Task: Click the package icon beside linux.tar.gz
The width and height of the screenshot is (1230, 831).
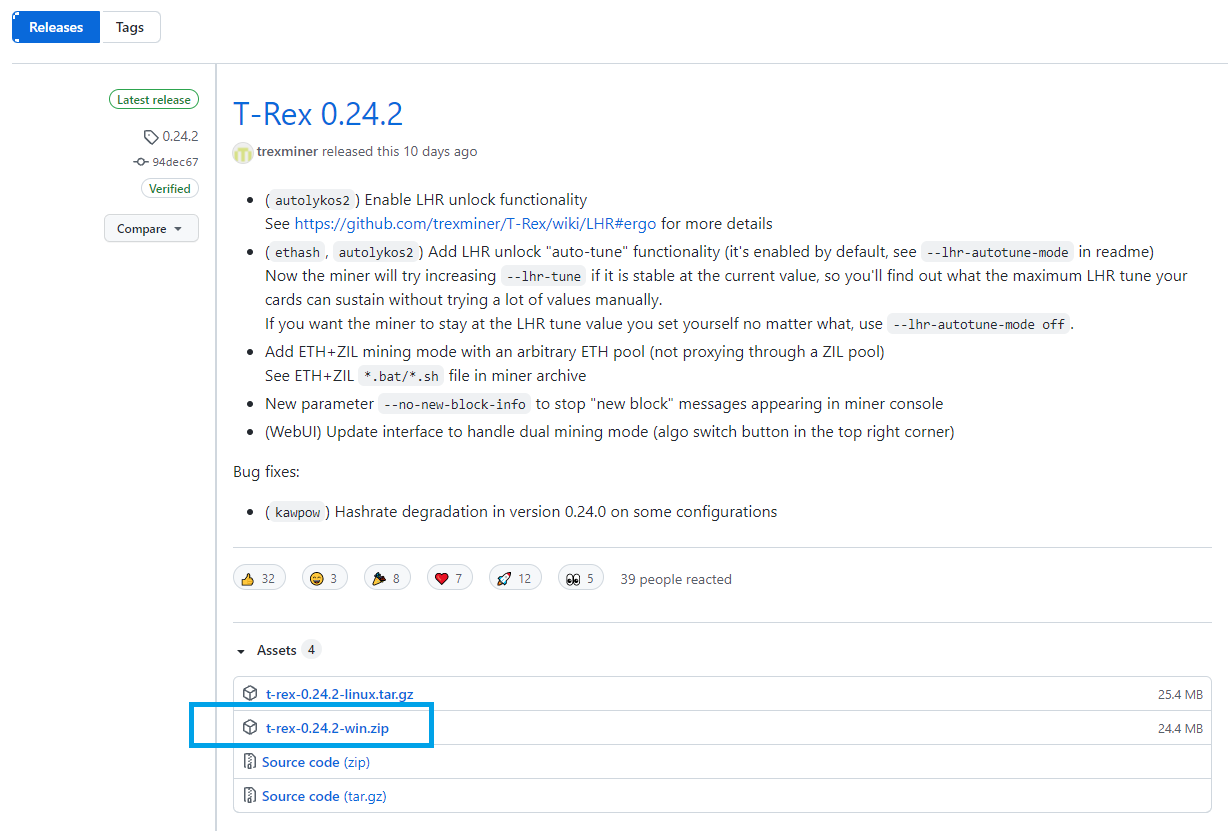Action: point(250,694)
